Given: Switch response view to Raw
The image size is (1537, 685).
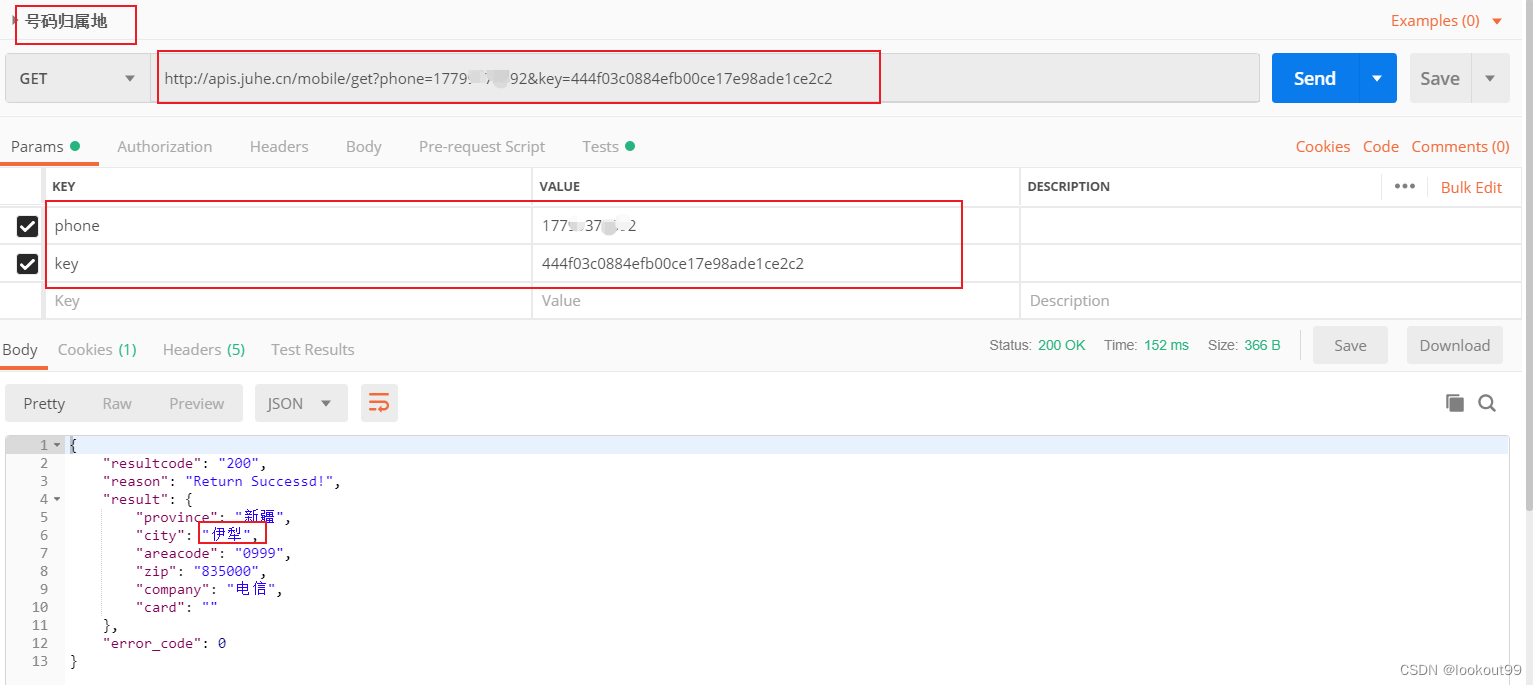Looking at the screenshot, I should tap(117, 403).
